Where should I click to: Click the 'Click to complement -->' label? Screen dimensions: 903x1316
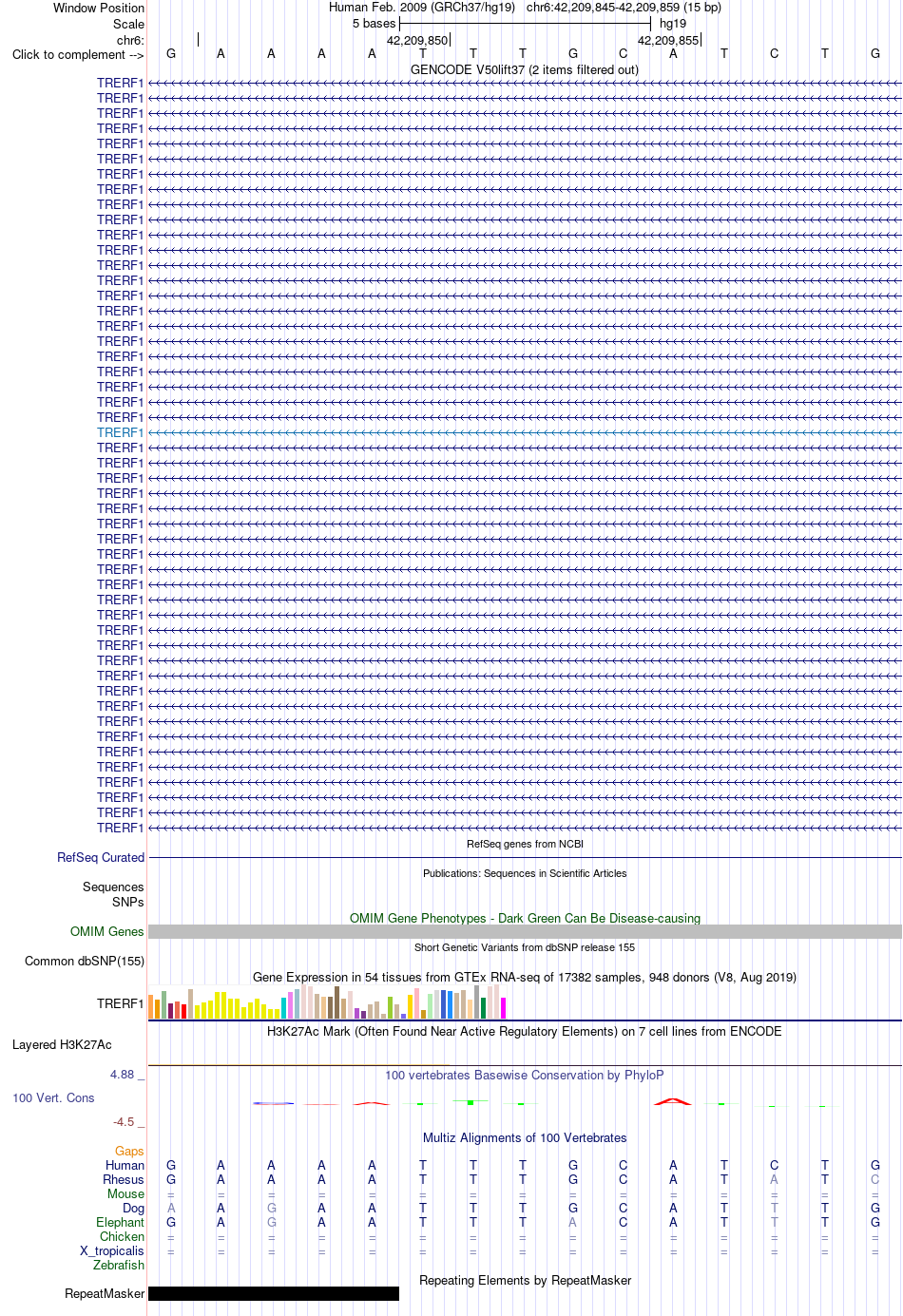(78, 54)
